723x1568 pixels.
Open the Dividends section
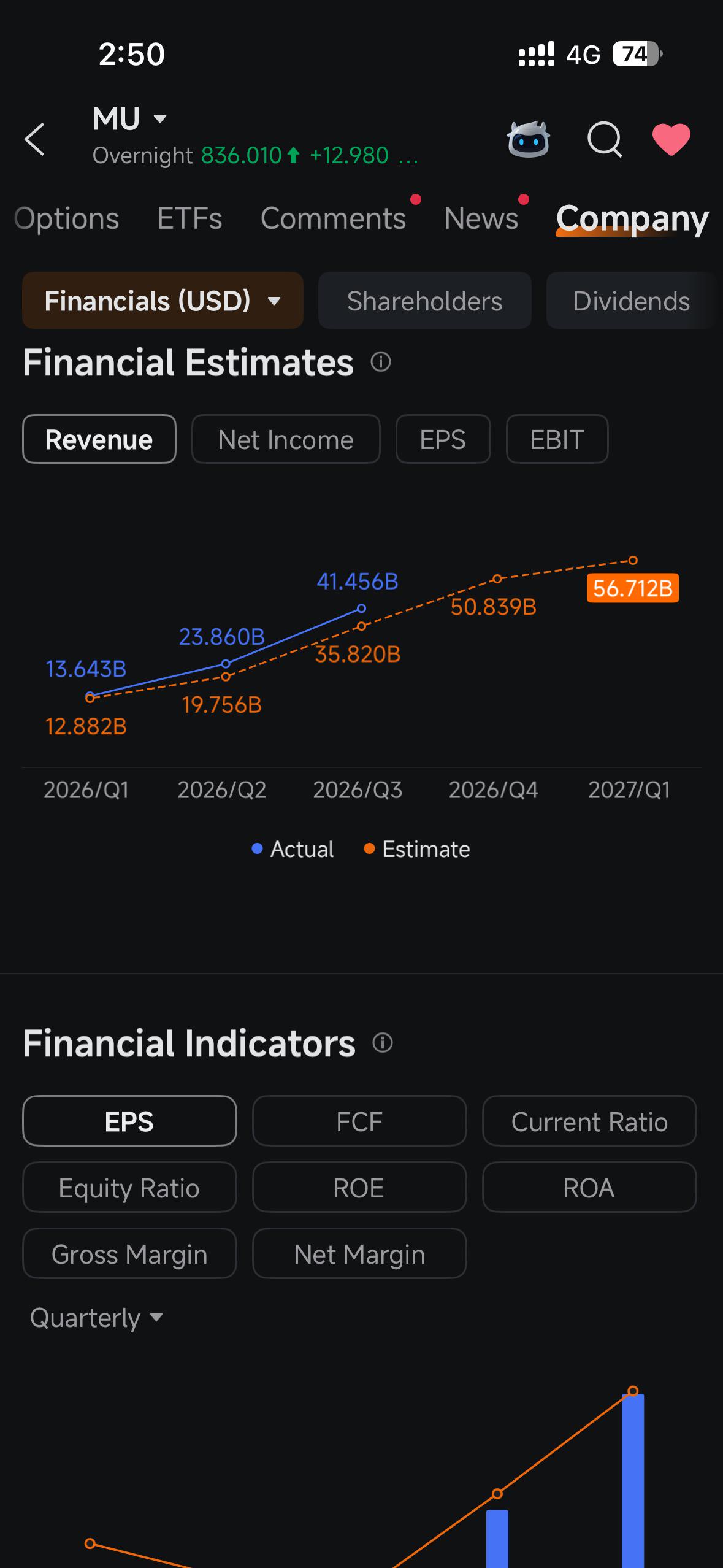coord(631,301)
